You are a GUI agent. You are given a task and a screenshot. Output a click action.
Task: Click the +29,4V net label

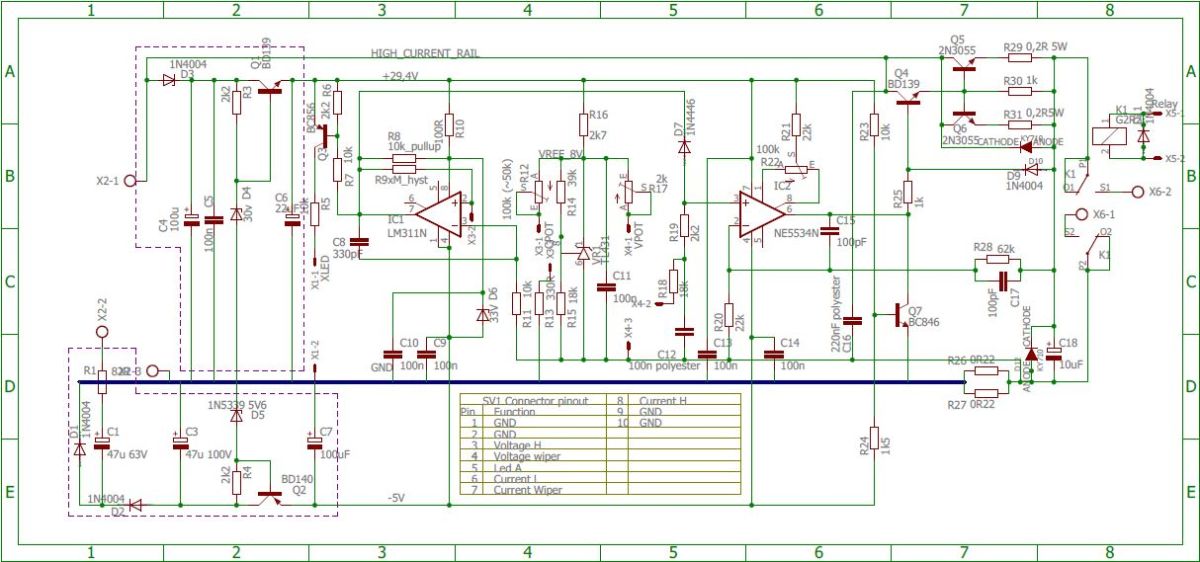point(400,76)
